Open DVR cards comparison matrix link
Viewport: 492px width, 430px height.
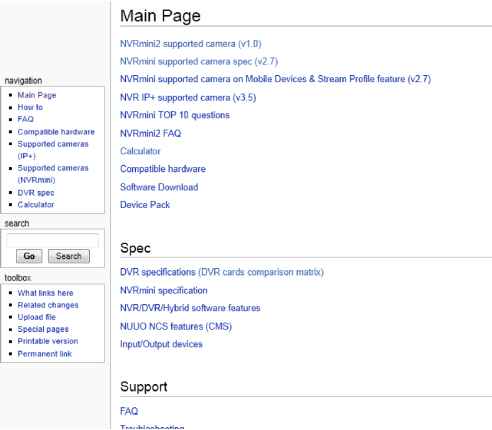click(x=261, y=272)
